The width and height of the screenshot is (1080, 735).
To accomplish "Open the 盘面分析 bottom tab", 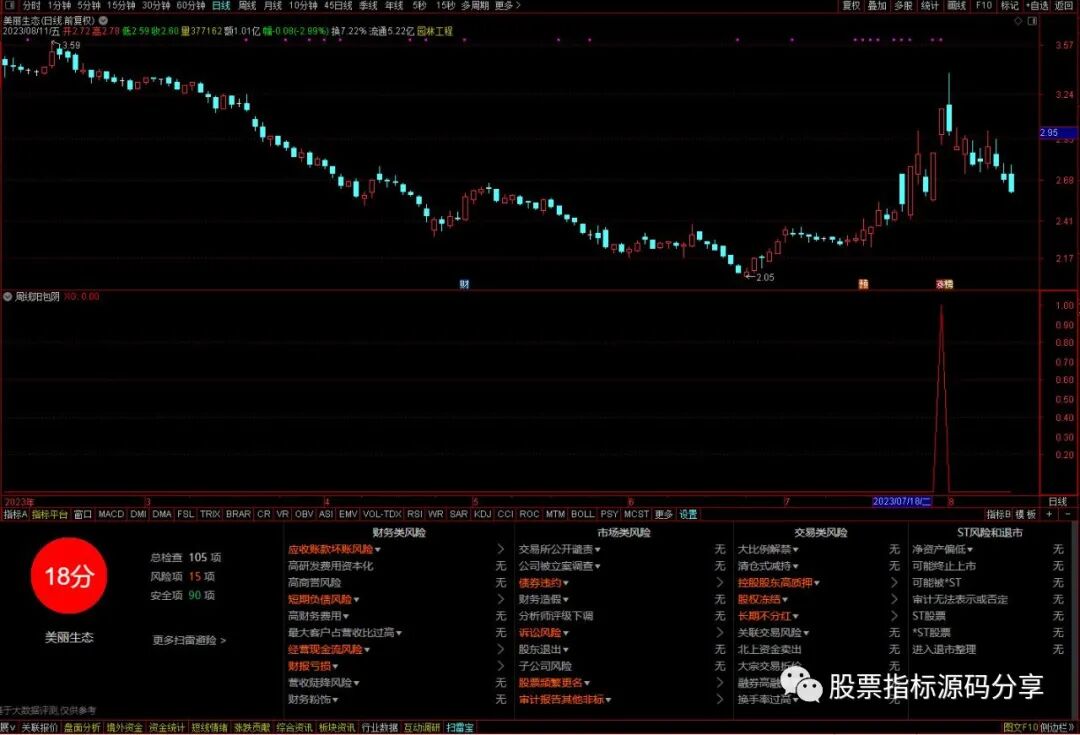I will click(x=82, y=727).
